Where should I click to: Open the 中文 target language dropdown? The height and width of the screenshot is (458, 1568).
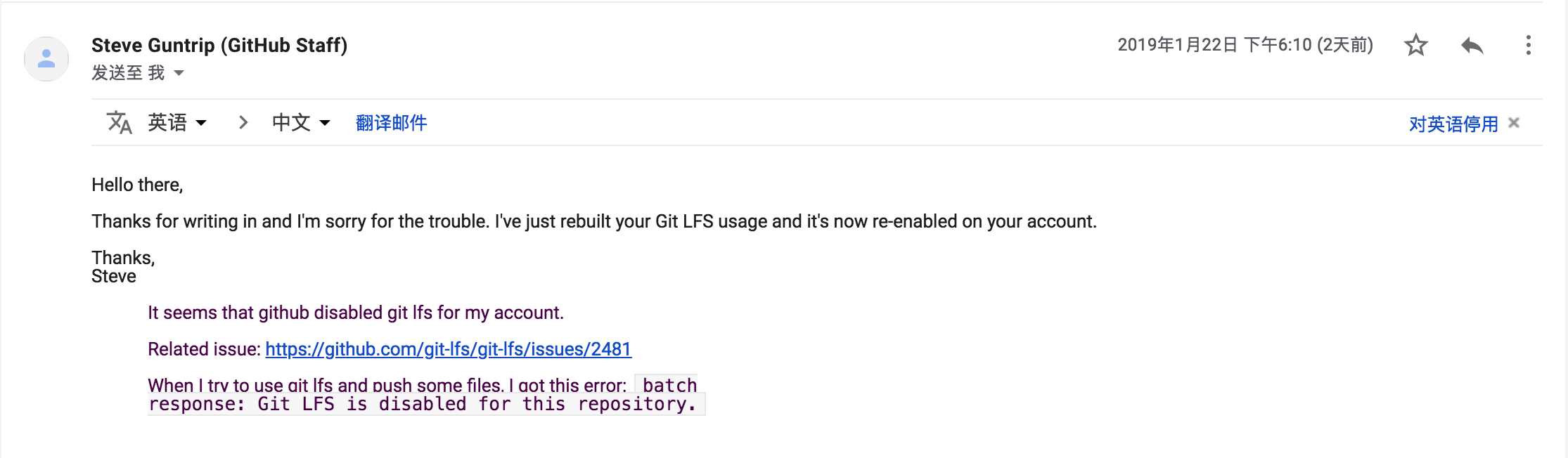(x=301, y=123)
